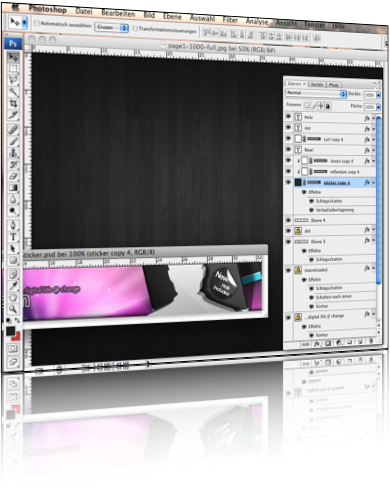Enable the Transformationssteuerungen checkbox
This screenshot has width=390, height=494.
135,28
